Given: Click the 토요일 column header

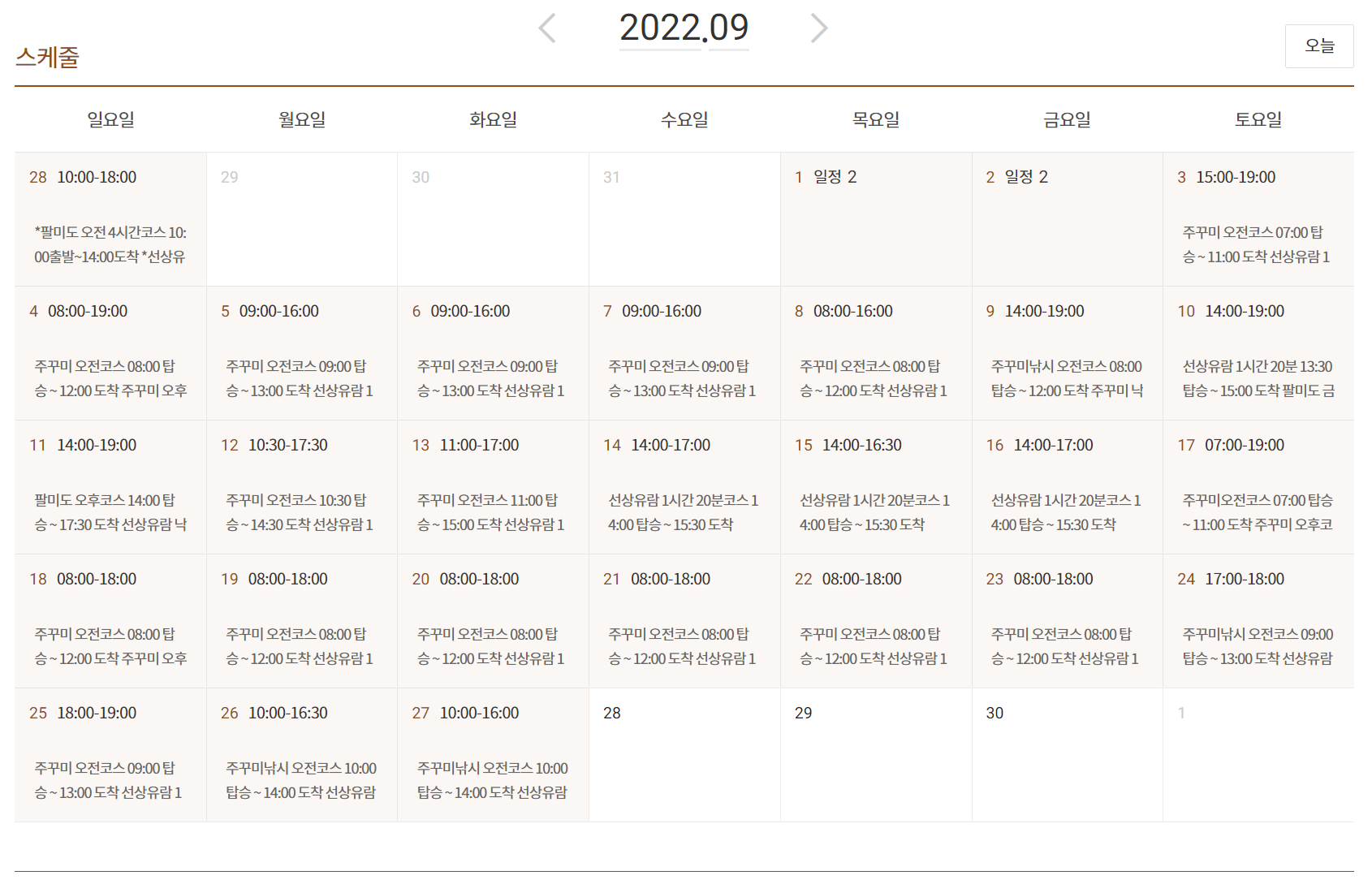Looking at the screenshot, I should point(1258,119).
